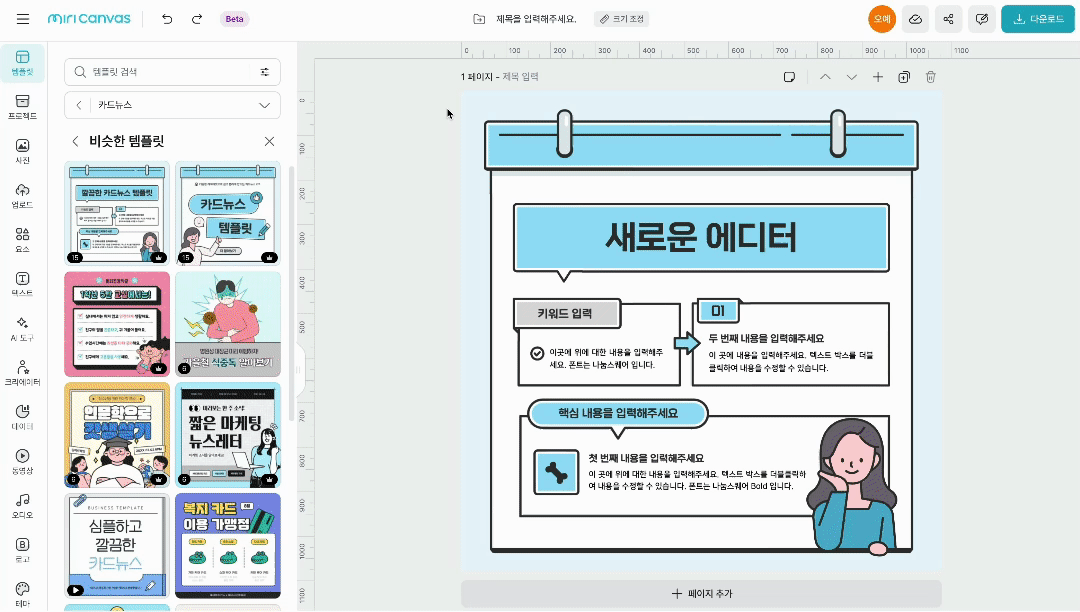Select the 식중독 알아보기 template thumbnail
This screenshot has height=612, width=1080.
pos(228,324)
